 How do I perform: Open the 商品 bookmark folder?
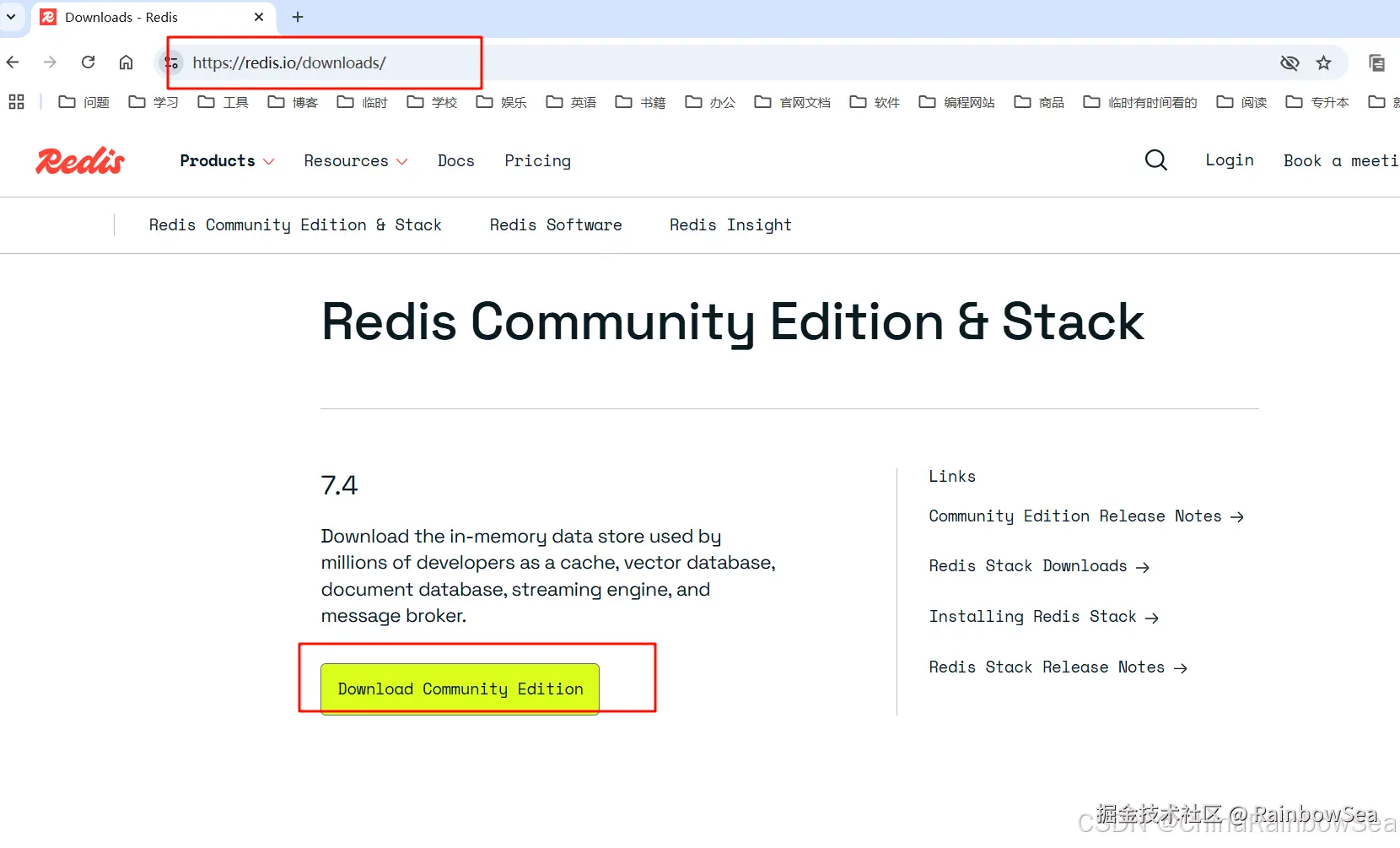(1039, 102)
